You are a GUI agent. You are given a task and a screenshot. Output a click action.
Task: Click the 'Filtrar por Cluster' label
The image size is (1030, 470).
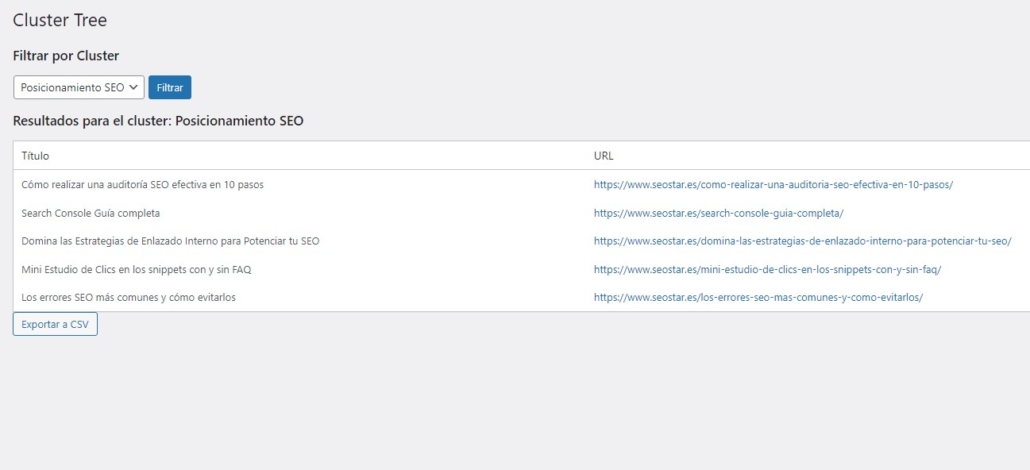click(66, 56)
